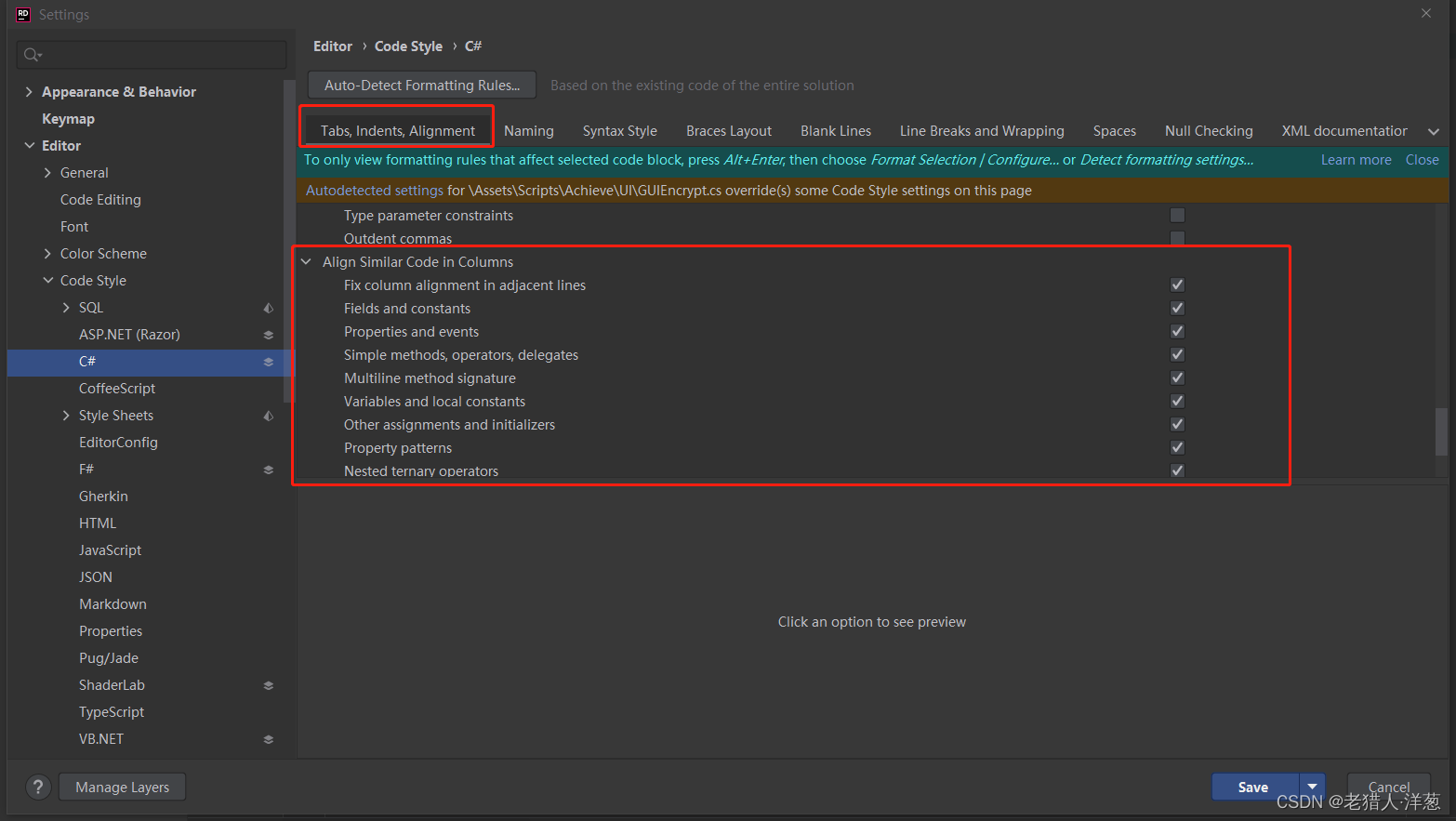Select Keymap in the settings tree
Screen dimensions: 1456x821
click(x=68, y=119)
